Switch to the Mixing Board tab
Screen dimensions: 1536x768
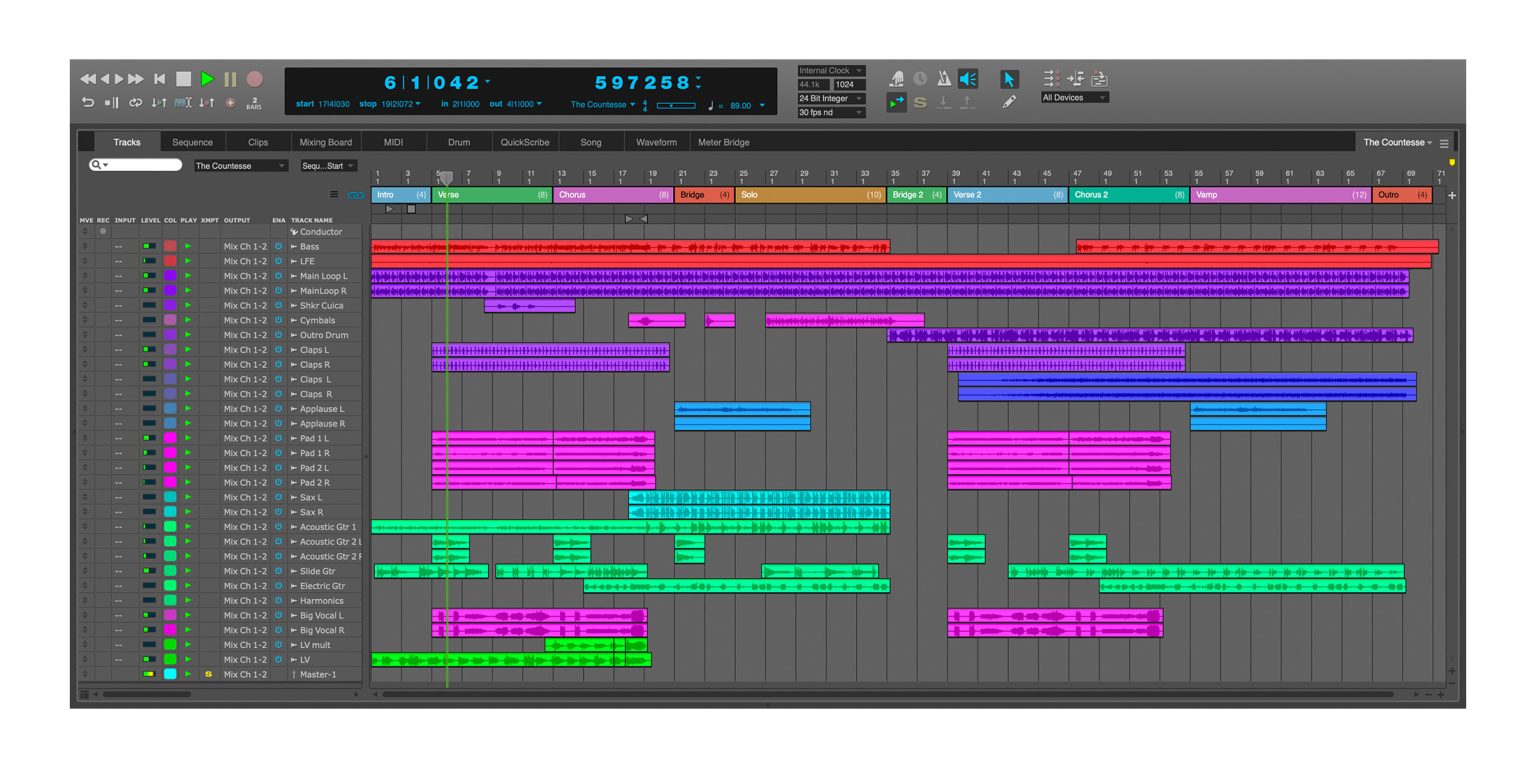coord(325,142)
